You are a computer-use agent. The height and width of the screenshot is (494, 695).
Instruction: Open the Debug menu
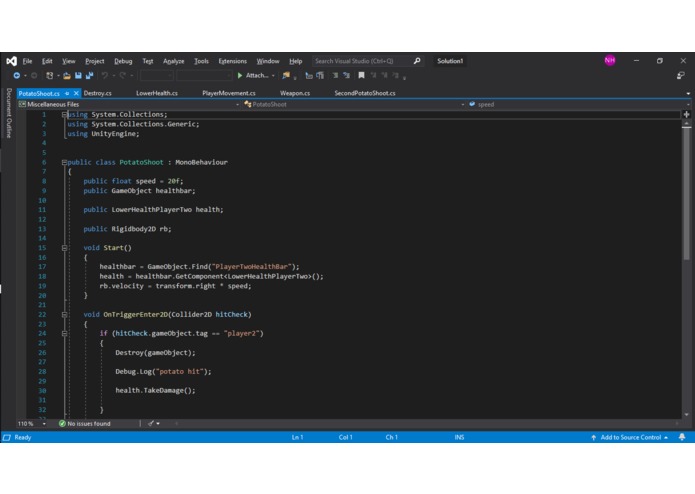point(123,61)
